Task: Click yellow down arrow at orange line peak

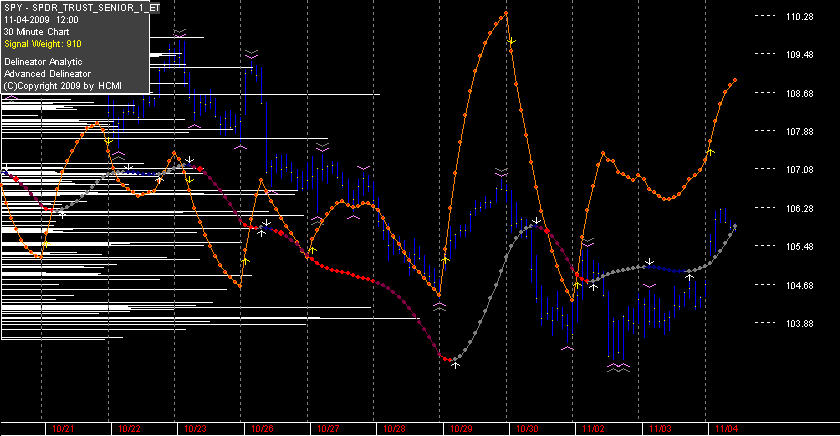Action: tap(512, 41)
